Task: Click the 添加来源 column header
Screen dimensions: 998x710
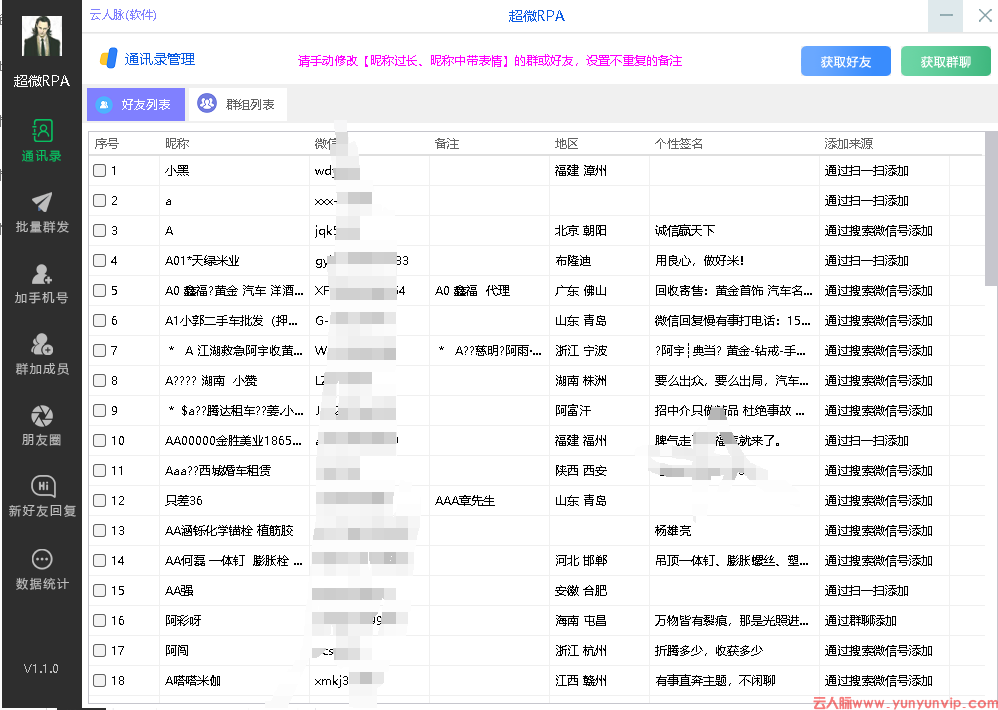Action: [x=848, y=144]
